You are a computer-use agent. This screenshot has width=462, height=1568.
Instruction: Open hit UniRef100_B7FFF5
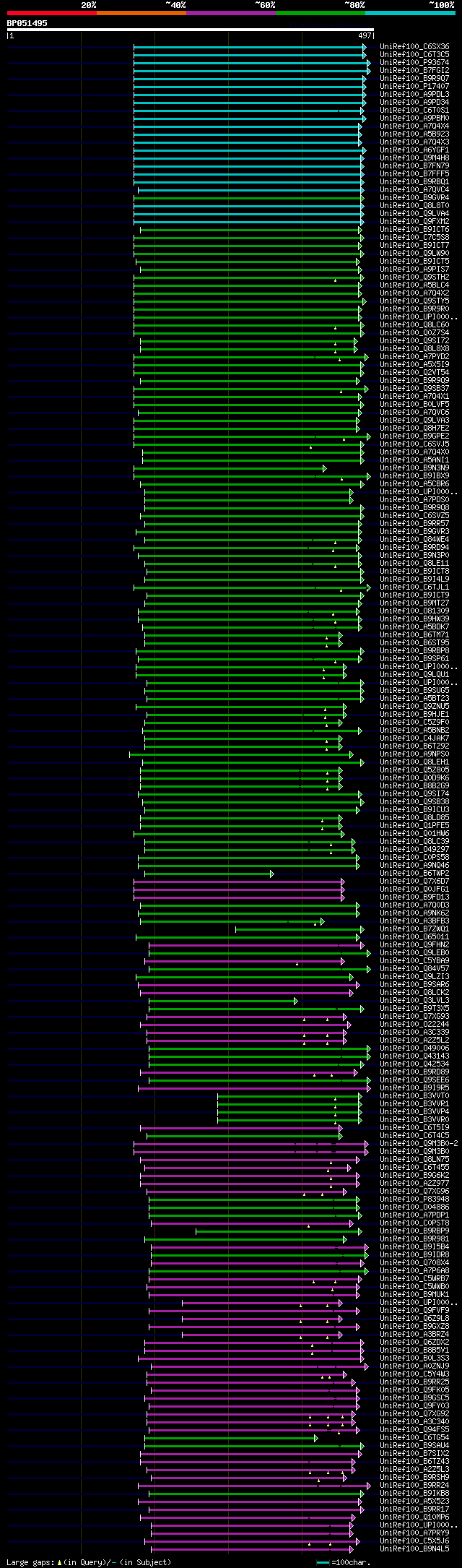(x=414, y=174)
